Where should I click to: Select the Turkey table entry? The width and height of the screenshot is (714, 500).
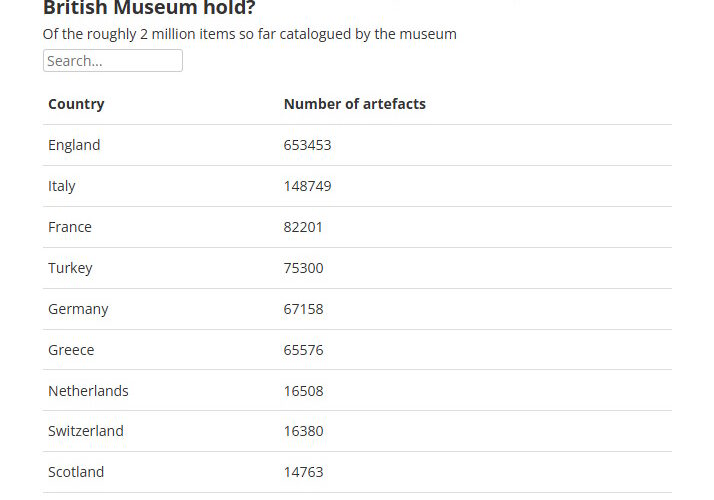[70, 268]
